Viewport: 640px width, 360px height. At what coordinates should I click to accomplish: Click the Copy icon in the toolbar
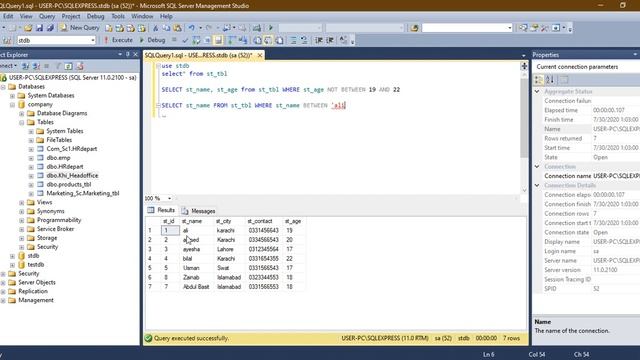pos(167,28)
